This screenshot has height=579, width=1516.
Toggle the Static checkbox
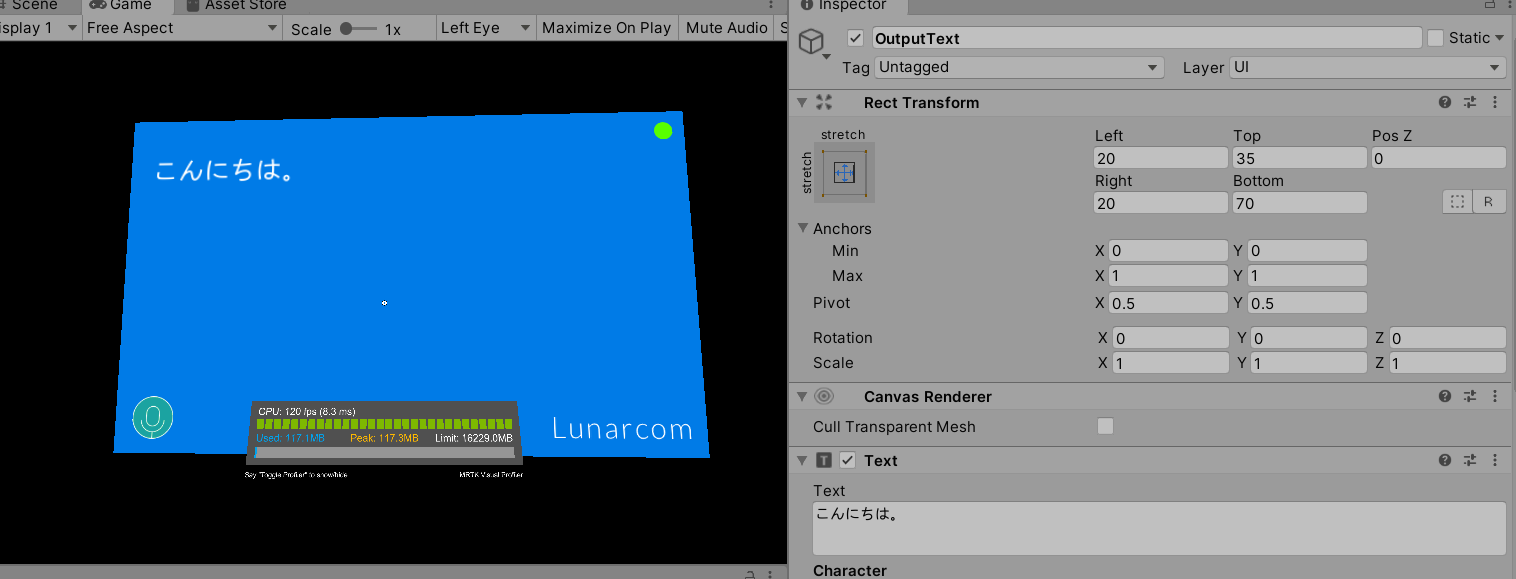1435,38
